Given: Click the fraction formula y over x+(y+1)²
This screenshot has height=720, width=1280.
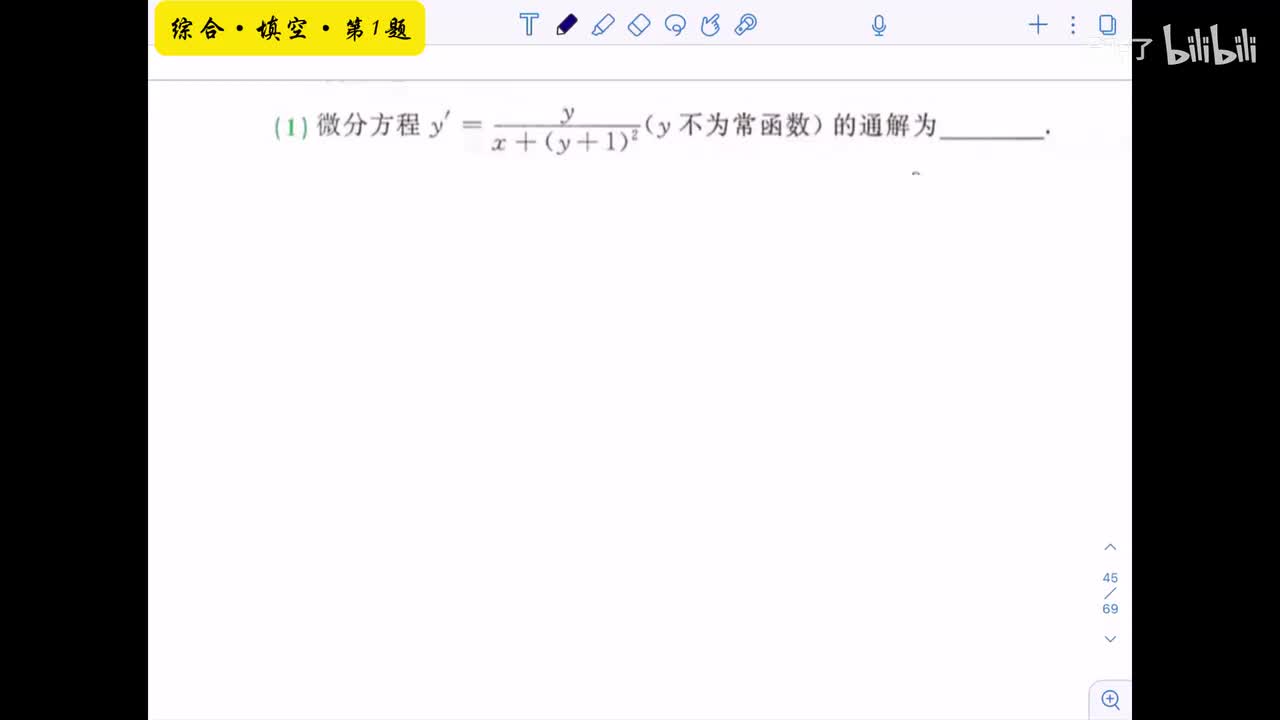Looking at the screenshot, I should pyautogui.click(x=566, y=129).
